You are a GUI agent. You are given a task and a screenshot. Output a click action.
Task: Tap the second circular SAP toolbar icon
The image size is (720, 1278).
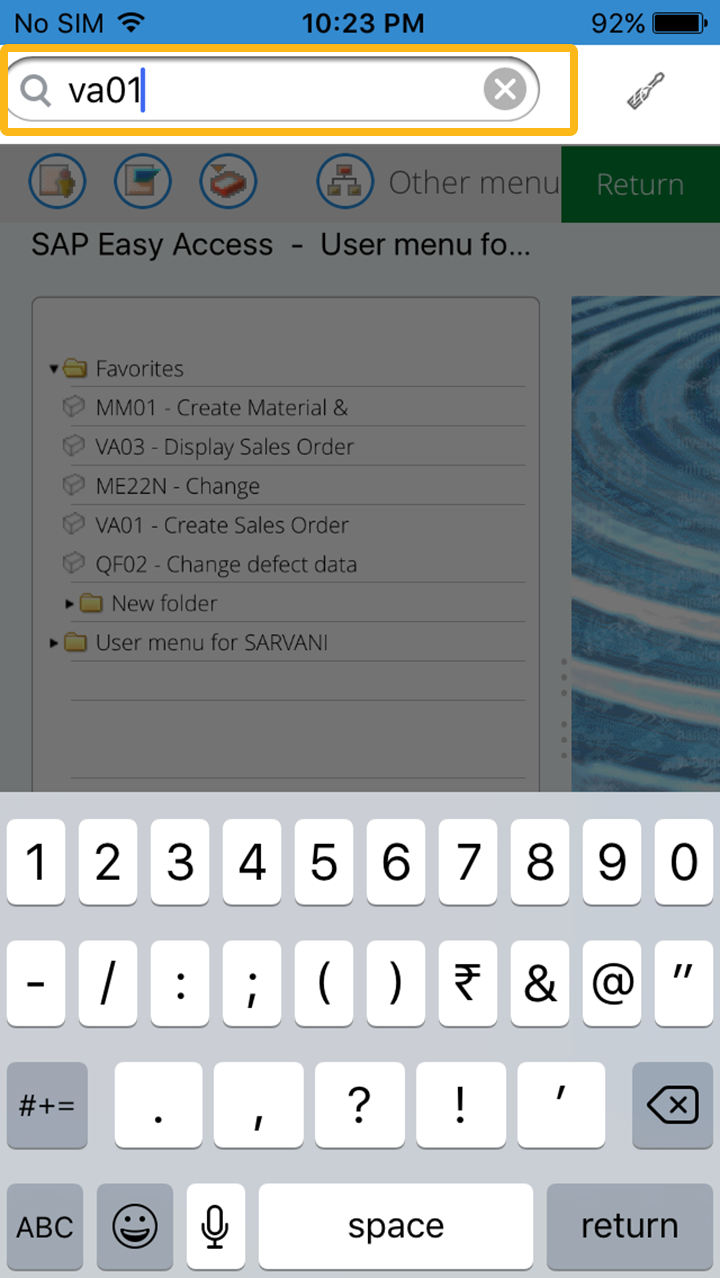click(143, 182)
